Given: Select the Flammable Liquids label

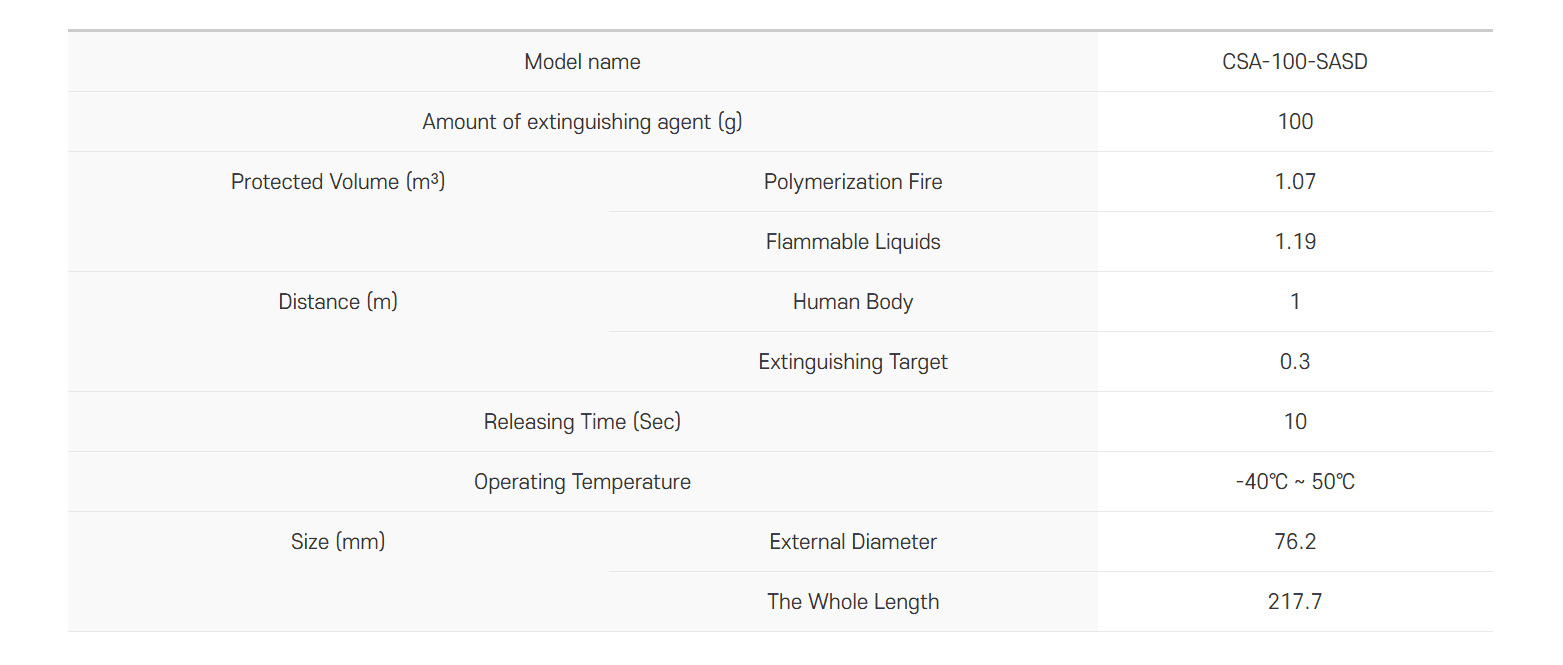Looking at the screenshot, I should [852, 242].
